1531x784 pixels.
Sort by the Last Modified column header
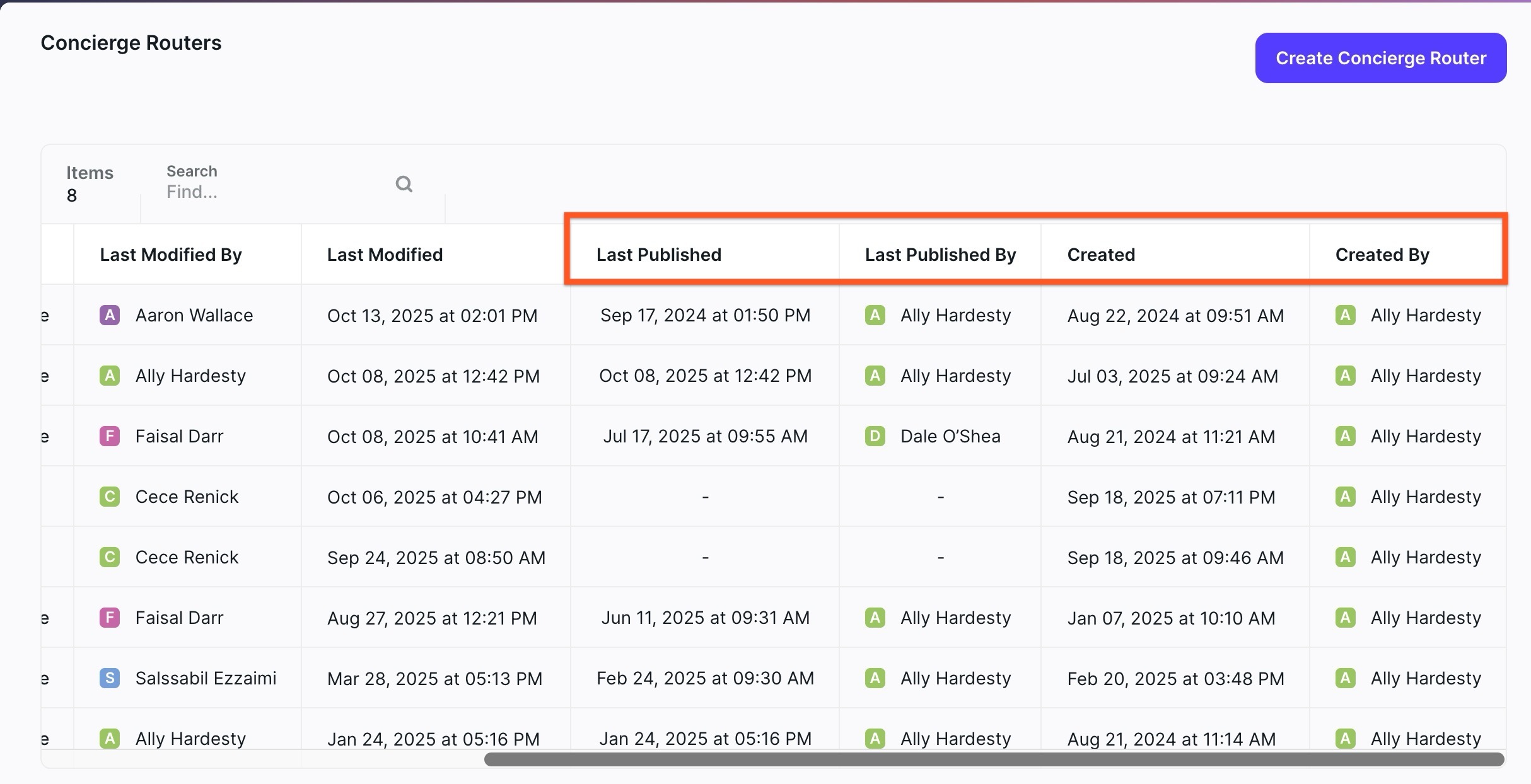385,255
